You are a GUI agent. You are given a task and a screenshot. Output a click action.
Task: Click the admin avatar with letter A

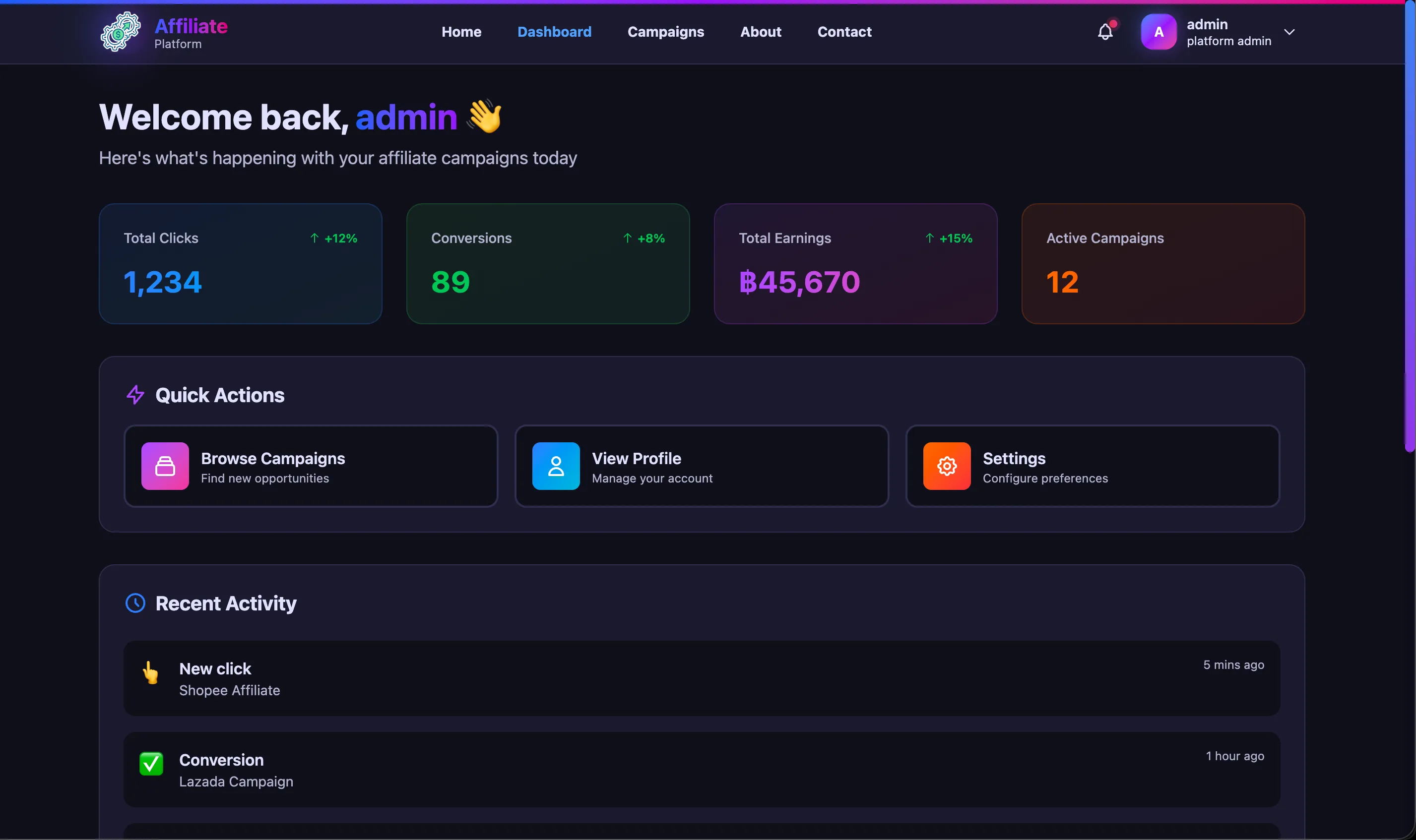click(1158, 32)
